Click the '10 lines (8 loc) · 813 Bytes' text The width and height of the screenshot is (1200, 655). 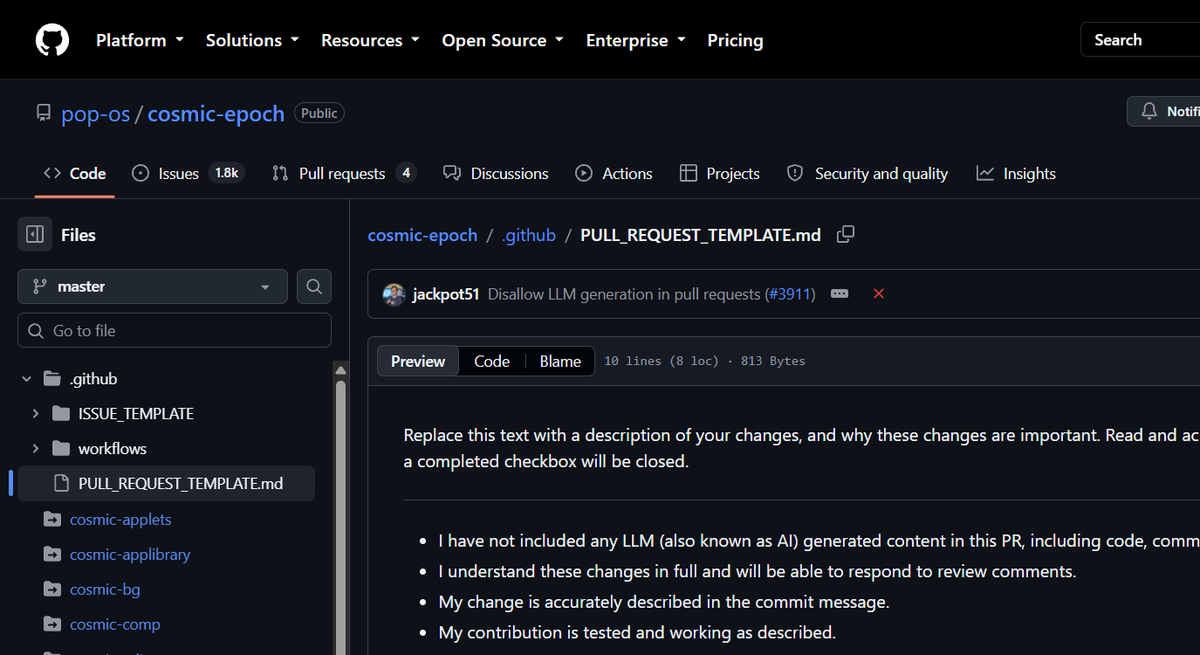(x=704, y=361)
